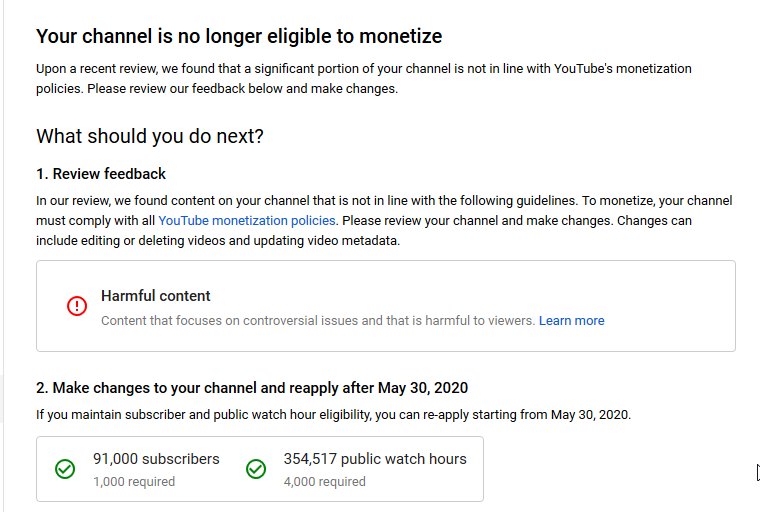Image resolution: width=760 pixels, height=512 pixels.
Task: Click the green checkmark beside 91,000 subscribers
Action: point(65,469)
